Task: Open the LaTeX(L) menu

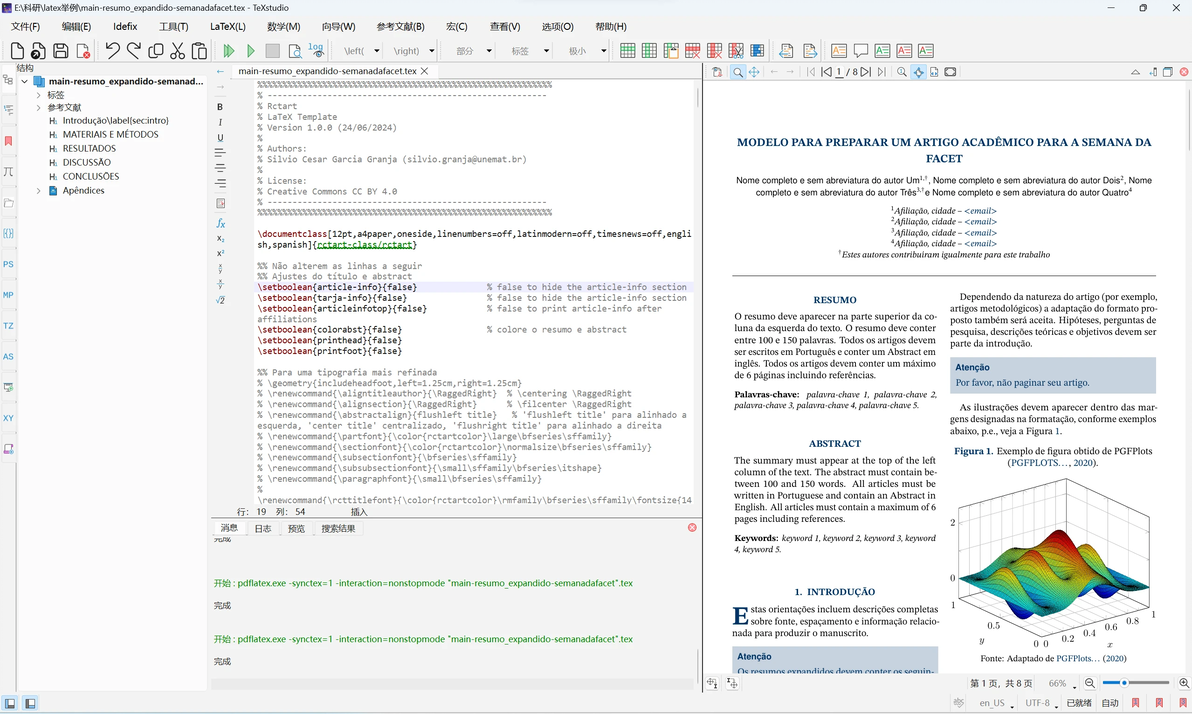Action: pyautogui.click(x=227, y=27)
